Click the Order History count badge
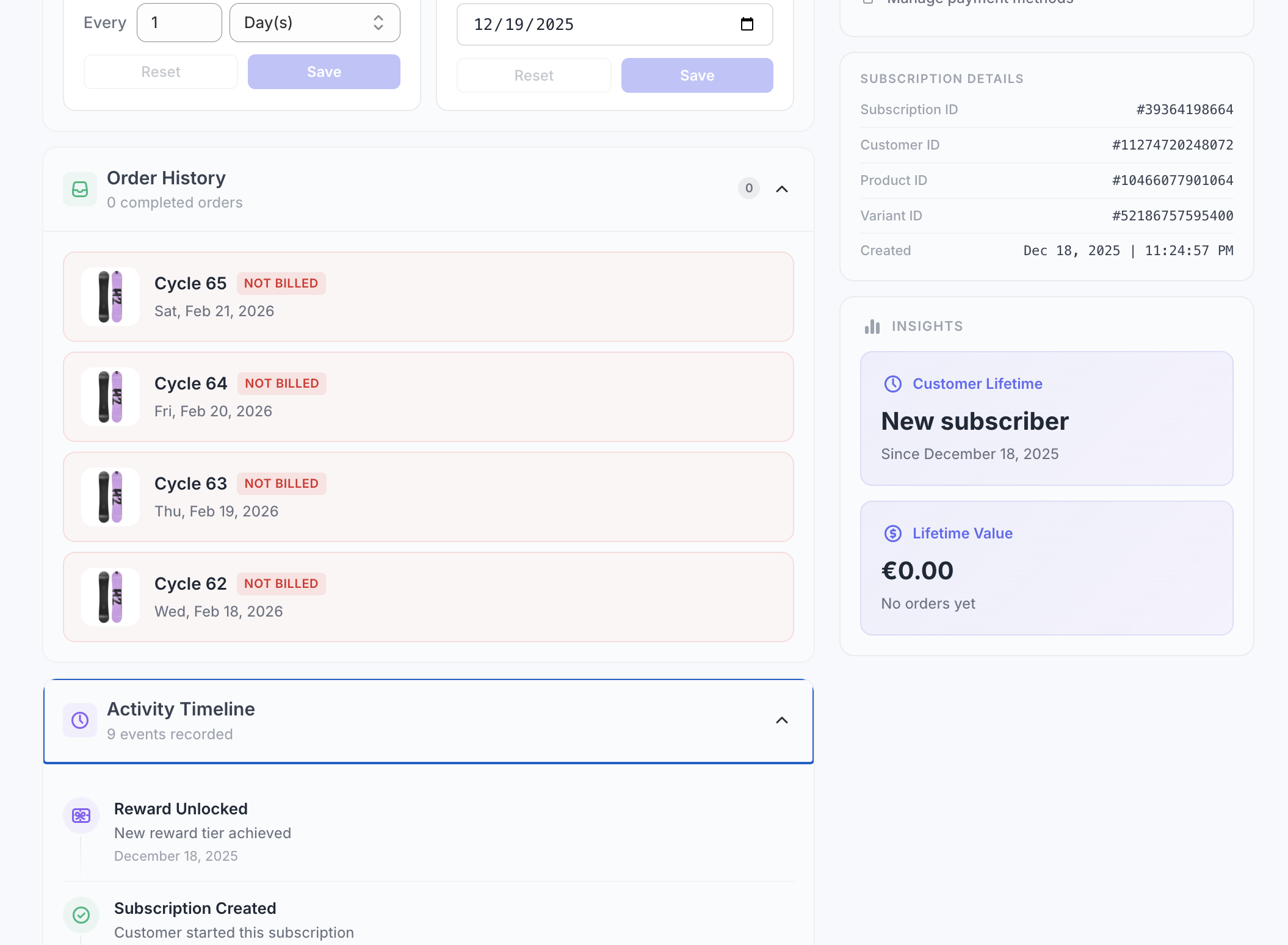The image size is (1288, 945). (749, 188)
